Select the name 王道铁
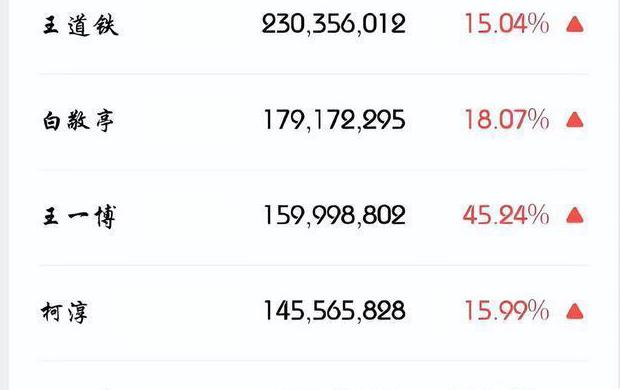Screen dimensions: 620x390 (81, 25)
